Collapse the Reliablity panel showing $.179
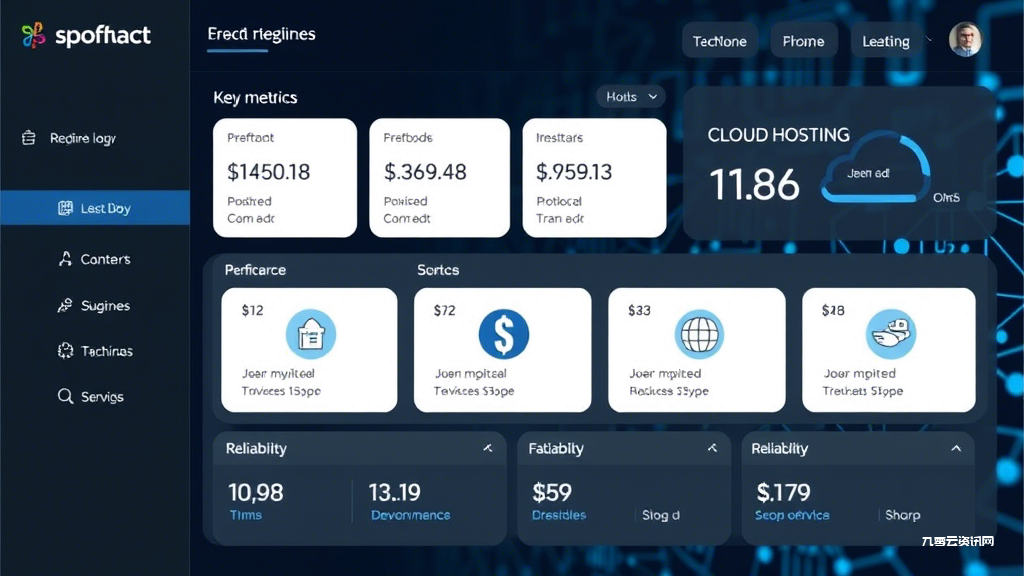Viewport: 1024px width, 576px height. [956, 448]
